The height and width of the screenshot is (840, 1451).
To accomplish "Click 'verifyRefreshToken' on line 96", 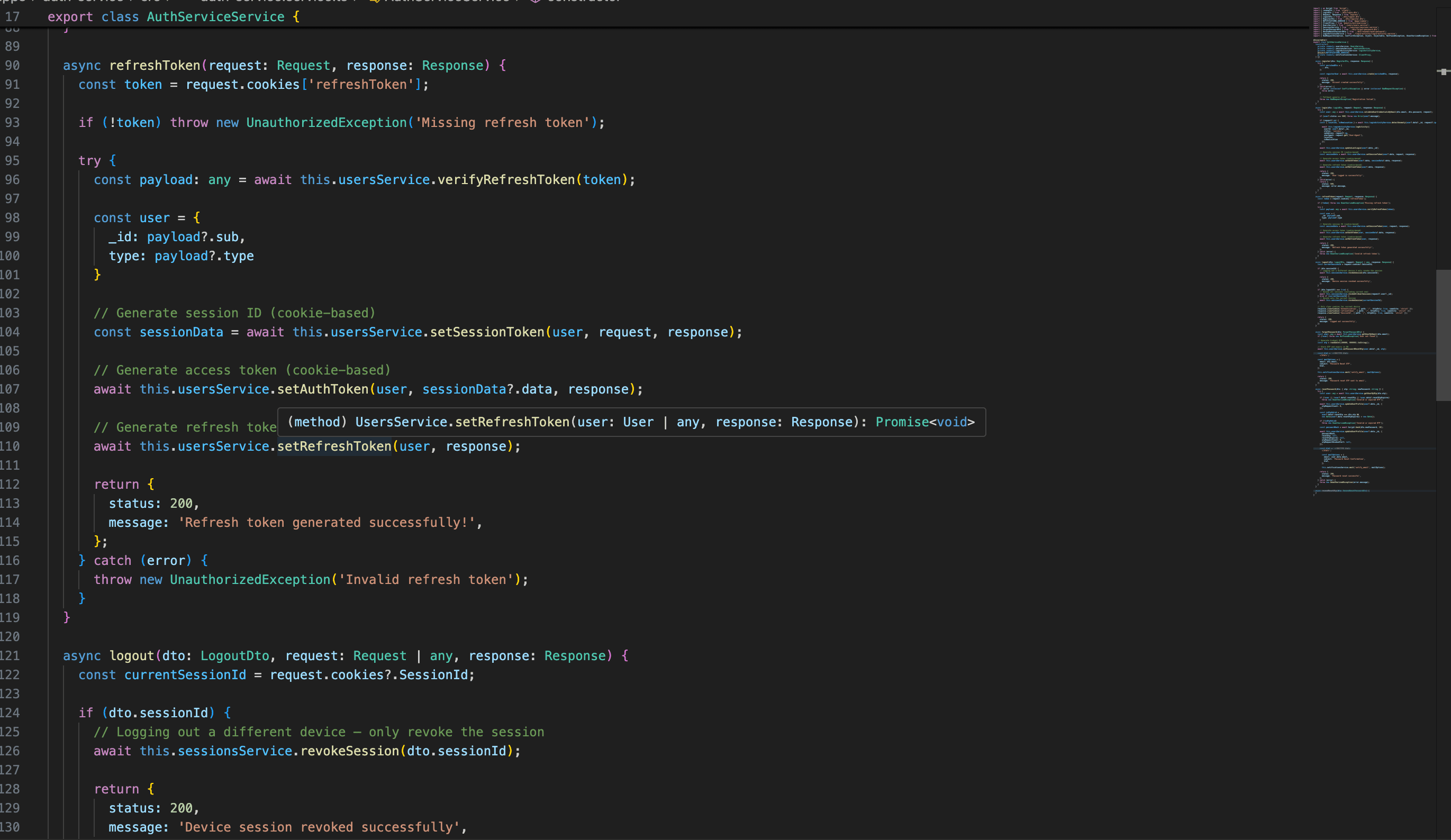I will 506,180.
